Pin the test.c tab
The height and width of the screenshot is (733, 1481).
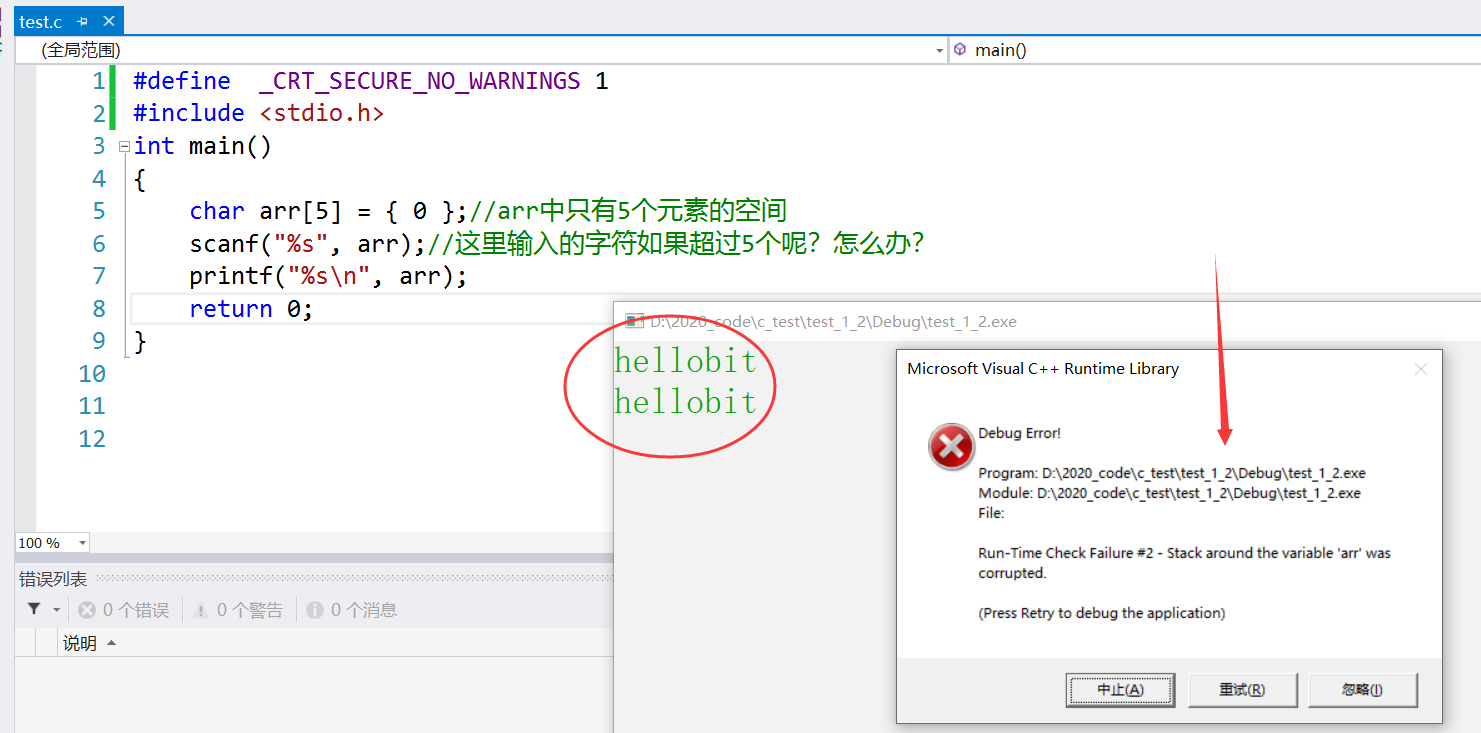(83, 21)
